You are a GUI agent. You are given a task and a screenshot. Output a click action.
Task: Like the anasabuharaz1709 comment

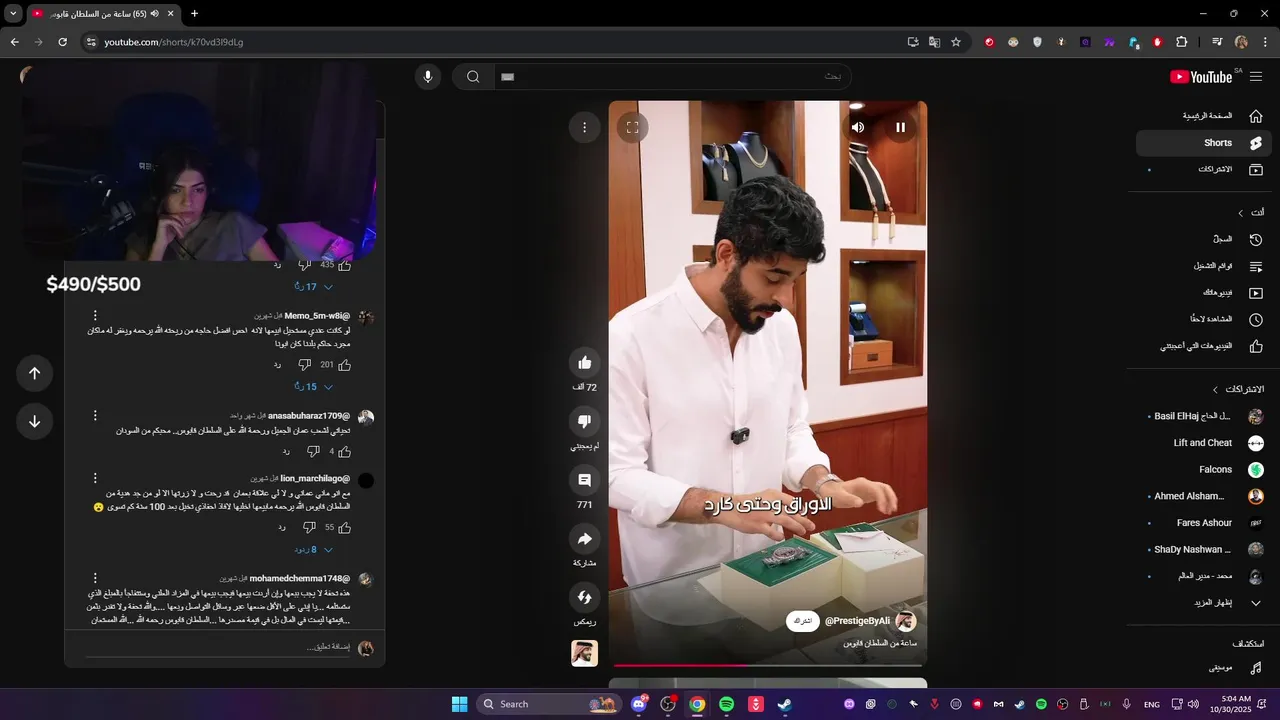point(345,451)
